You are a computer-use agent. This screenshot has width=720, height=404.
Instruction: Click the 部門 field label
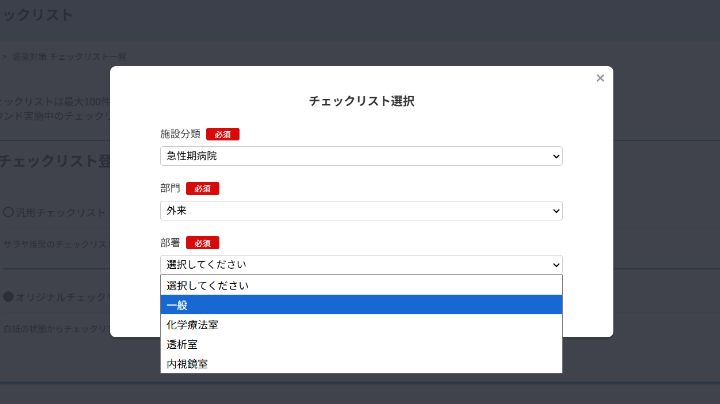click(169, 188)
